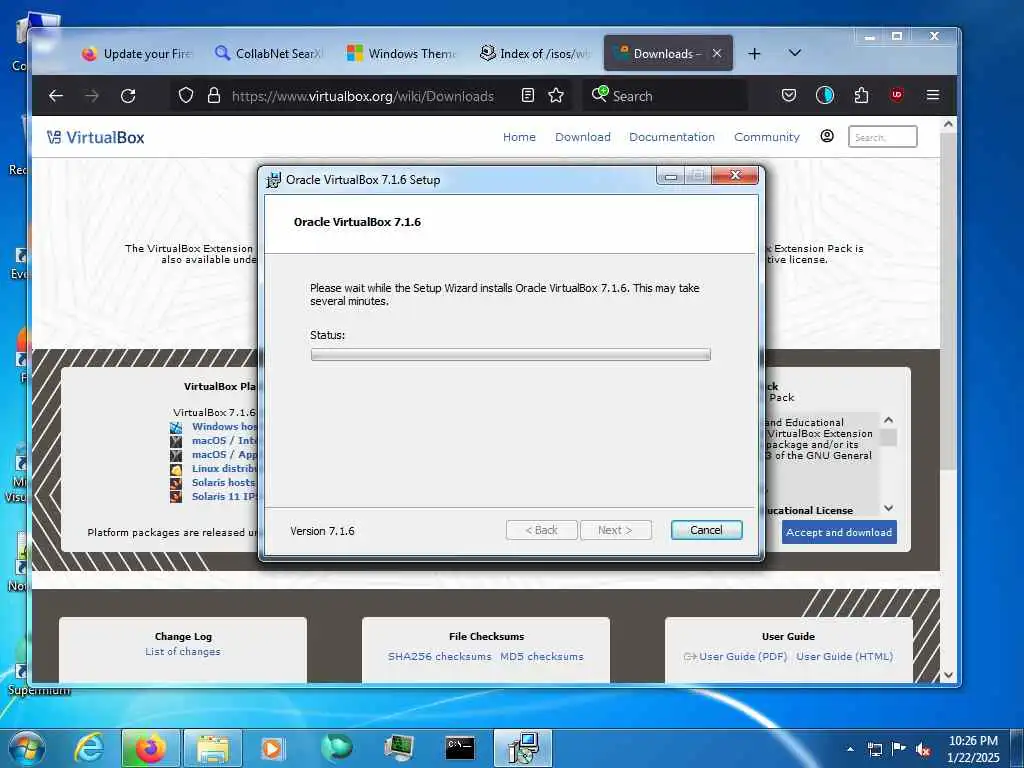
Task: Click the Firefox forward arrow
Action: point(92,96)
